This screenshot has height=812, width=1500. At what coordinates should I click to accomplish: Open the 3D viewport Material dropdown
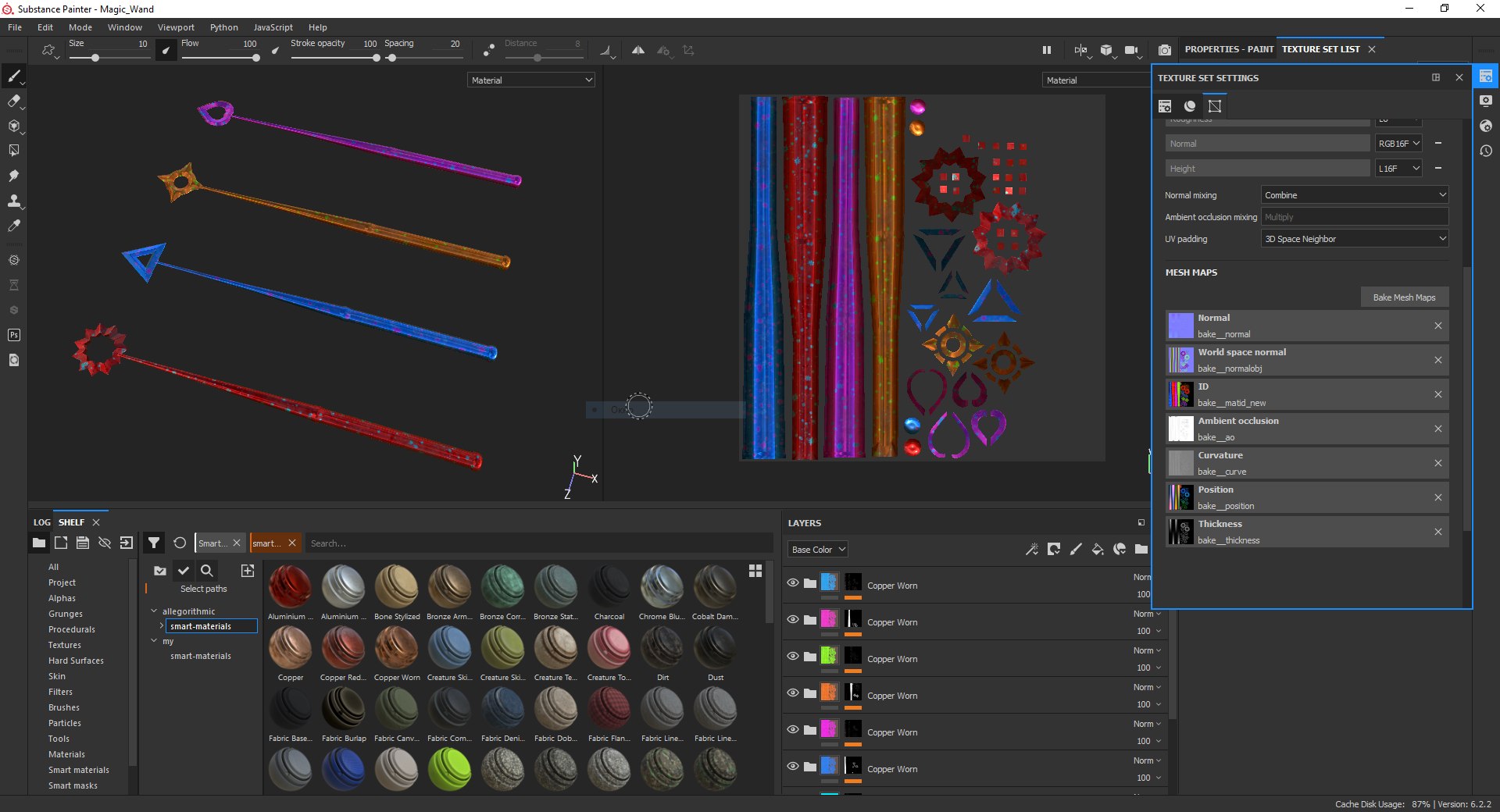pyautogui.click(x=531, y=80)
